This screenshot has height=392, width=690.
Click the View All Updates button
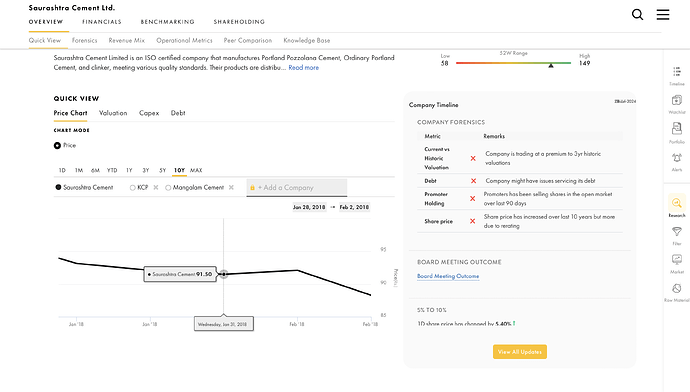coord(520,352)
